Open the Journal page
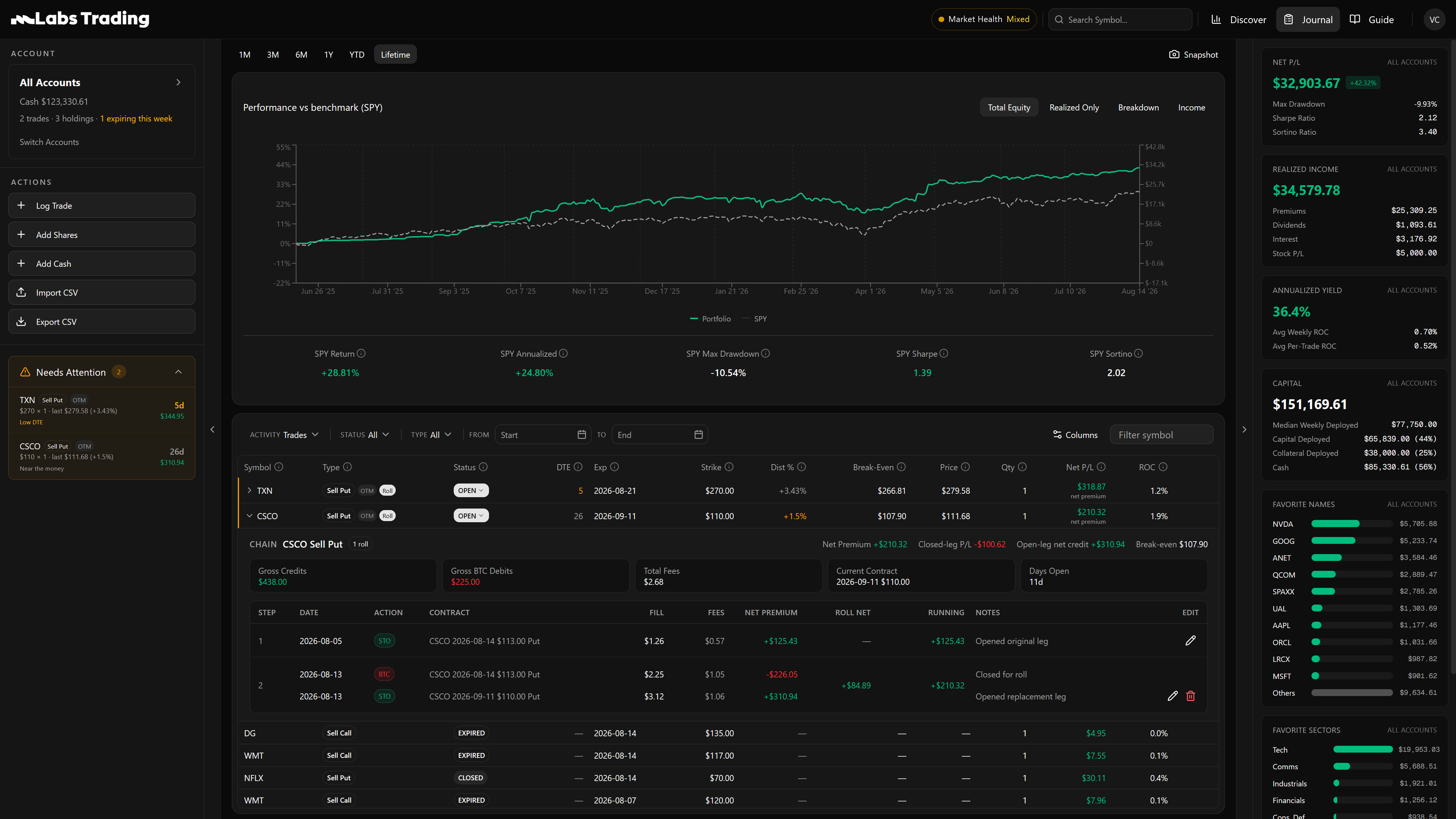The height and width of the screenshot is (819, 1456). tap(1308, 19)
